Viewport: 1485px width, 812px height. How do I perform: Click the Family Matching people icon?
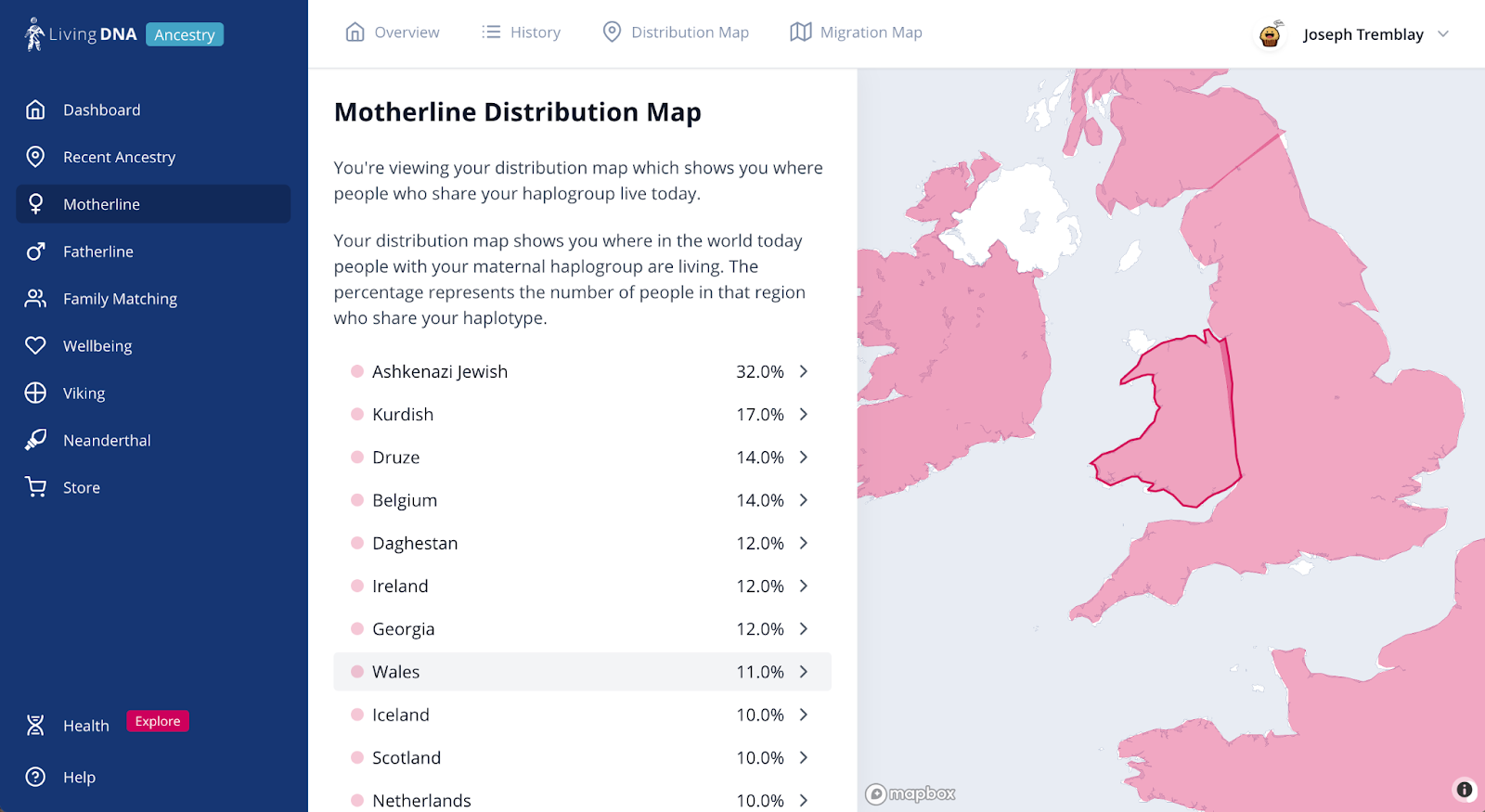(35, 299)
